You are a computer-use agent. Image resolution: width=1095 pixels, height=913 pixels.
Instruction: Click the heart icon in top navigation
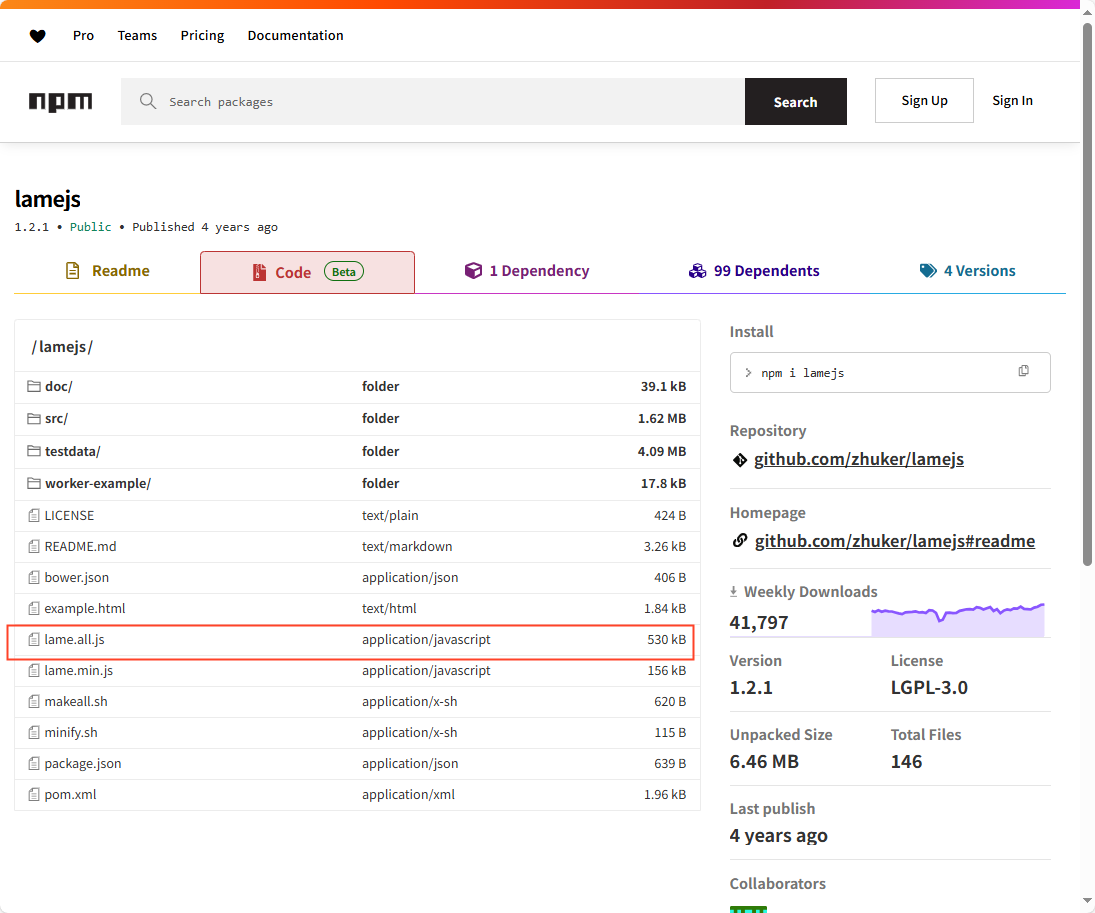[38, 36]
